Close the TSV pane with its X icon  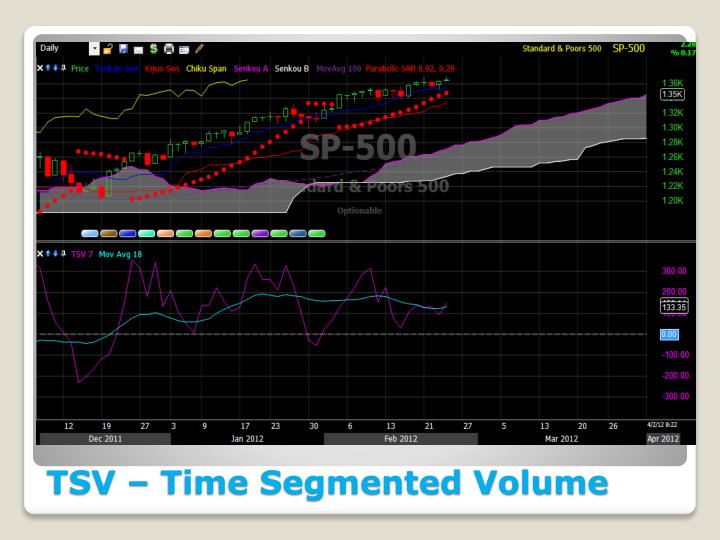click(x=40, y=253)
